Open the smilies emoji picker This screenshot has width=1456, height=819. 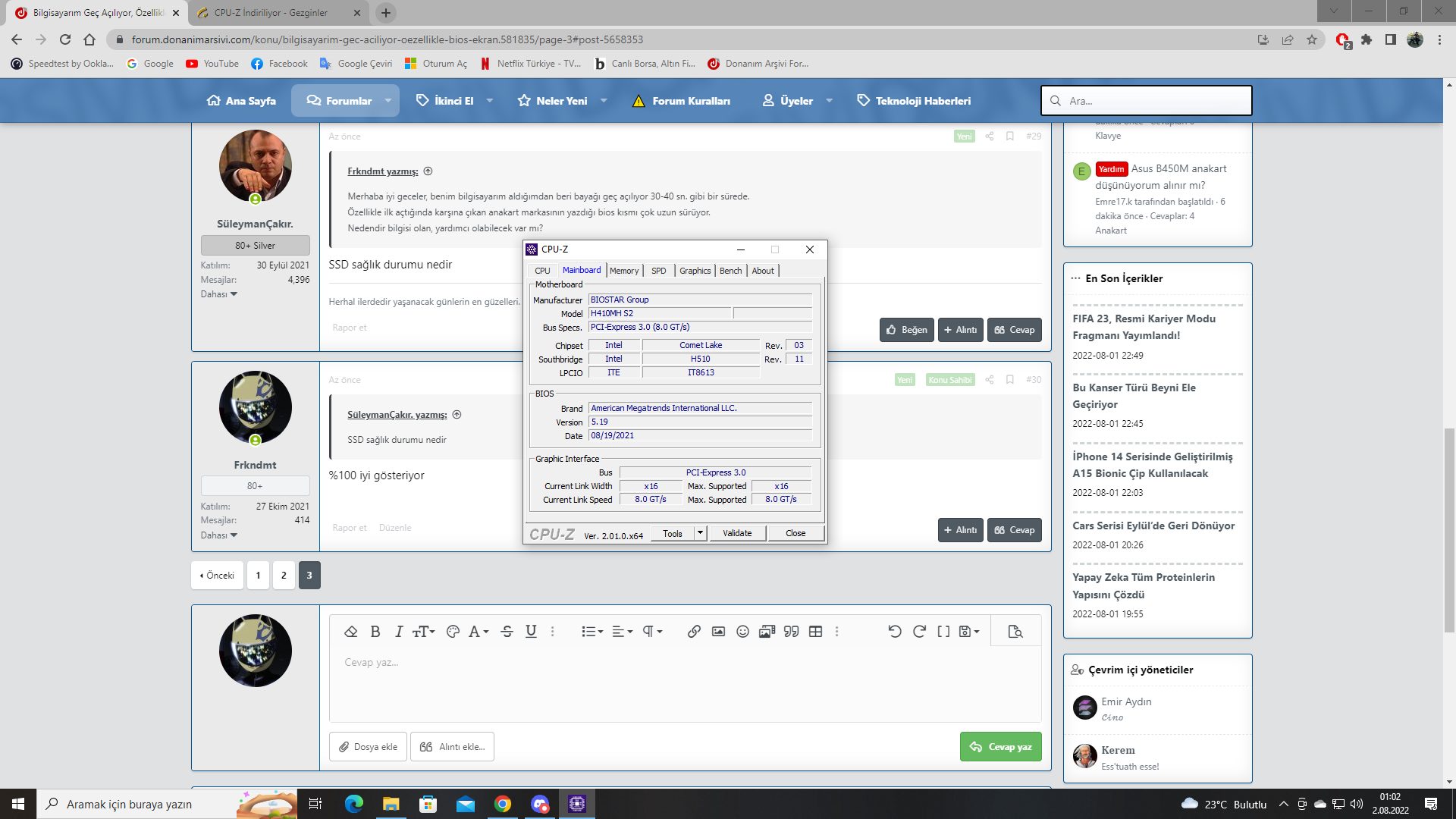(742, 632)
